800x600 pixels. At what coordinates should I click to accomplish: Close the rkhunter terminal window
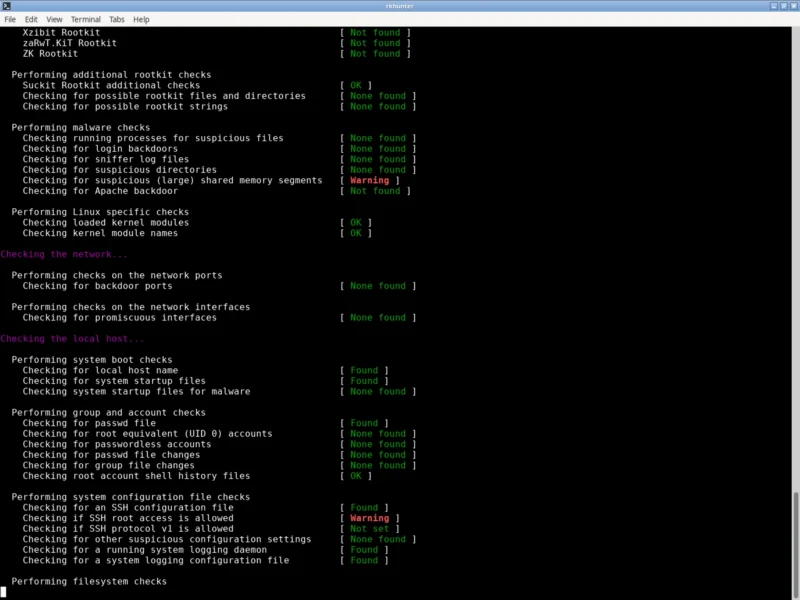[794, 6]
